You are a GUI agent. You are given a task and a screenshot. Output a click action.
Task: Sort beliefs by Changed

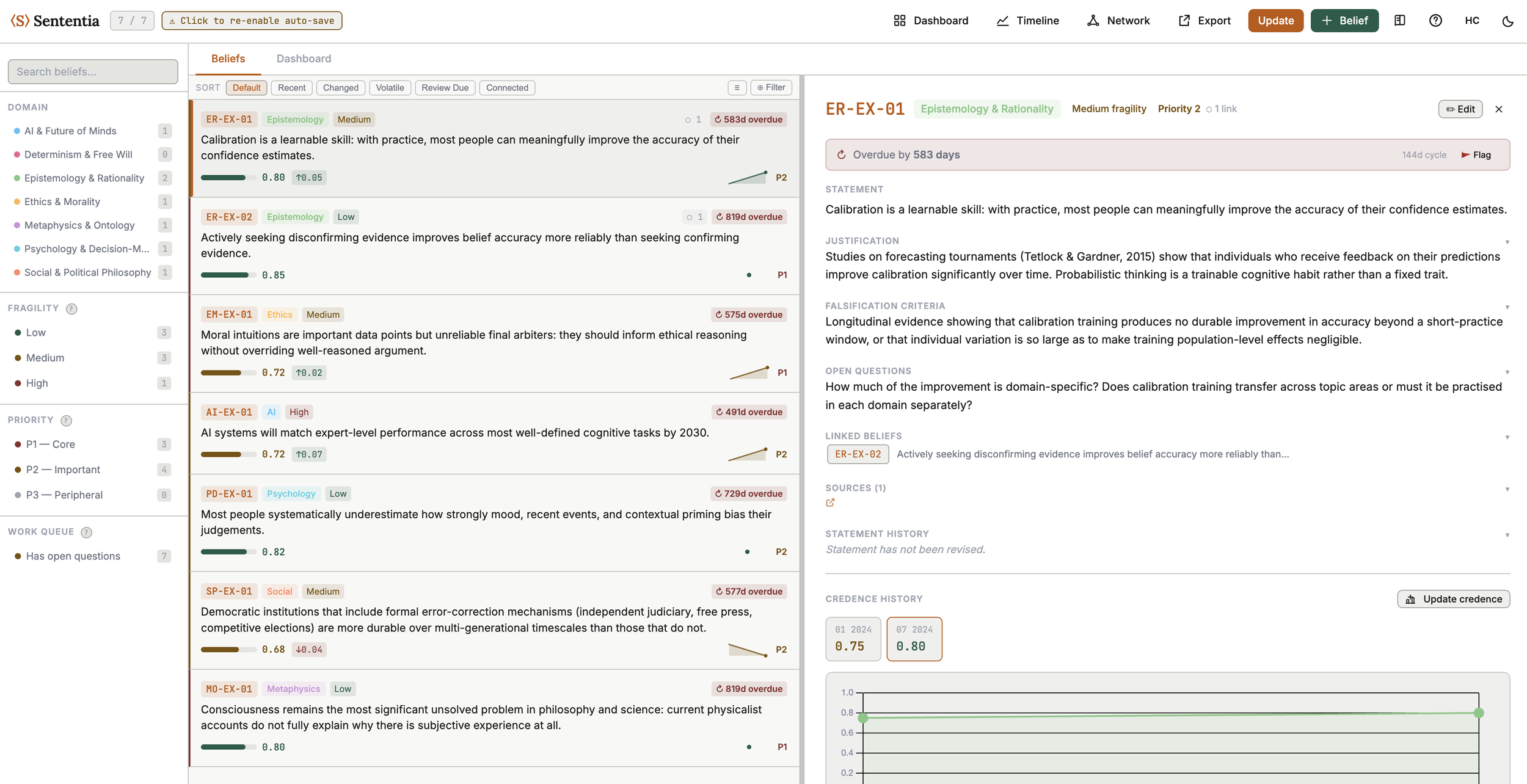pyautogui.click(x=340, y=87)
